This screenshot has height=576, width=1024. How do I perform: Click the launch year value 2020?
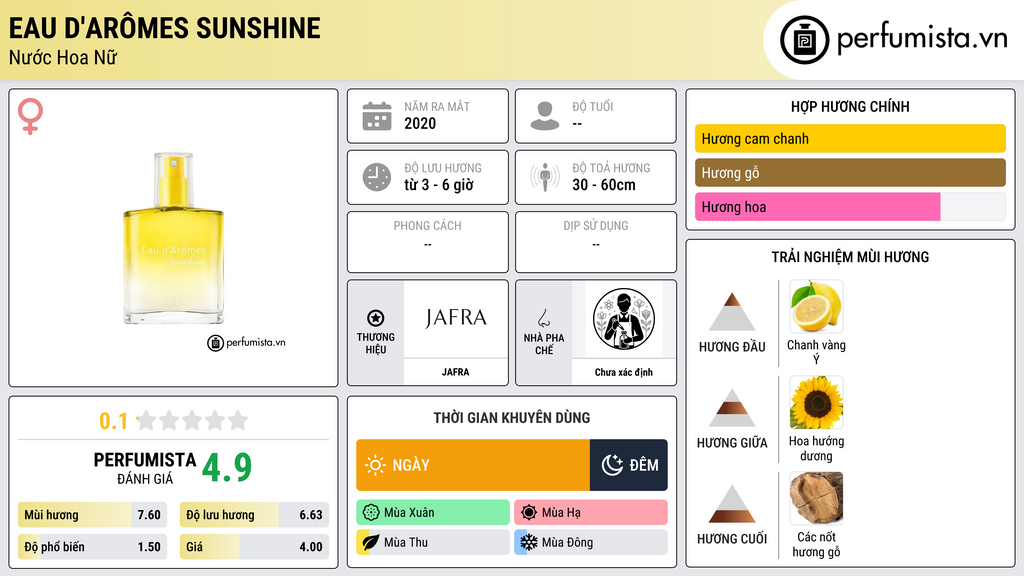[420, 123]
